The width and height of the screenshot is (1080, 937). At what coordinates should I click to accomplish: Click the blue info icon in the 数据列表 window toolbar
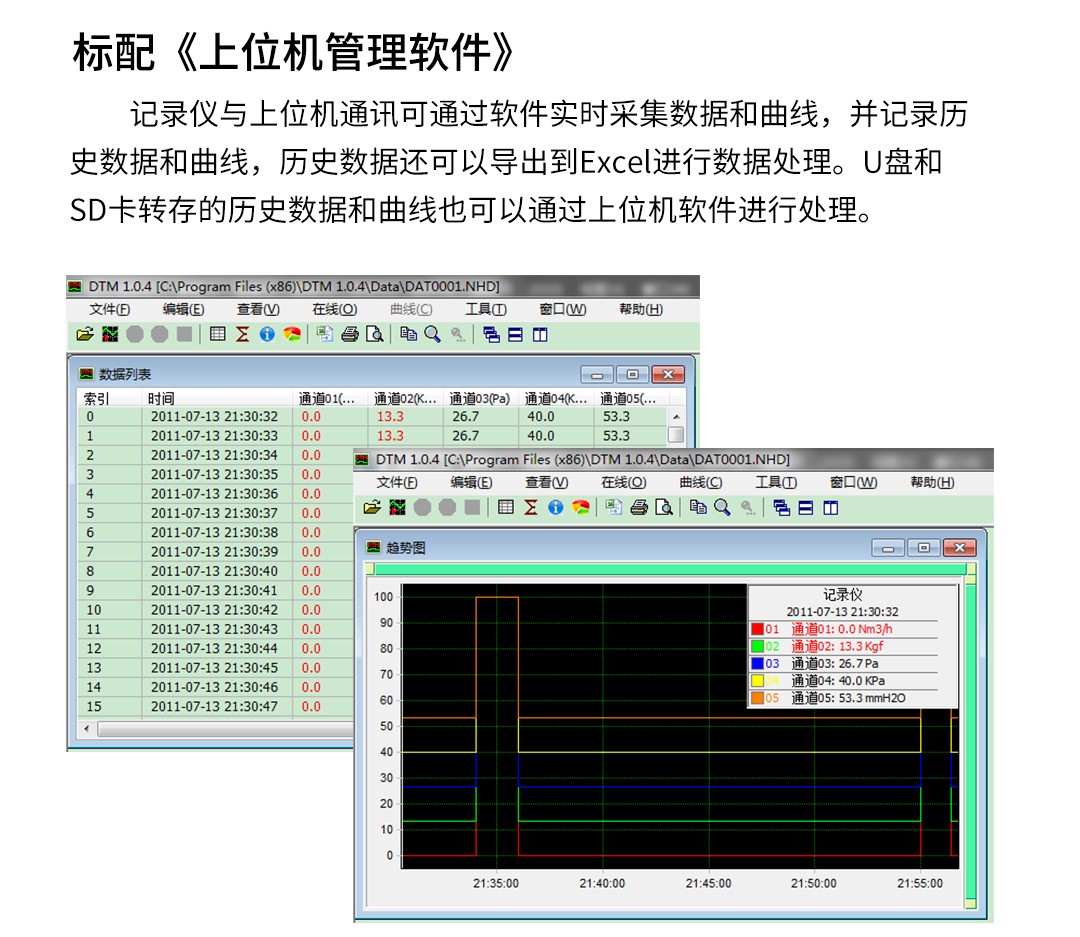[x=267, y=335]
